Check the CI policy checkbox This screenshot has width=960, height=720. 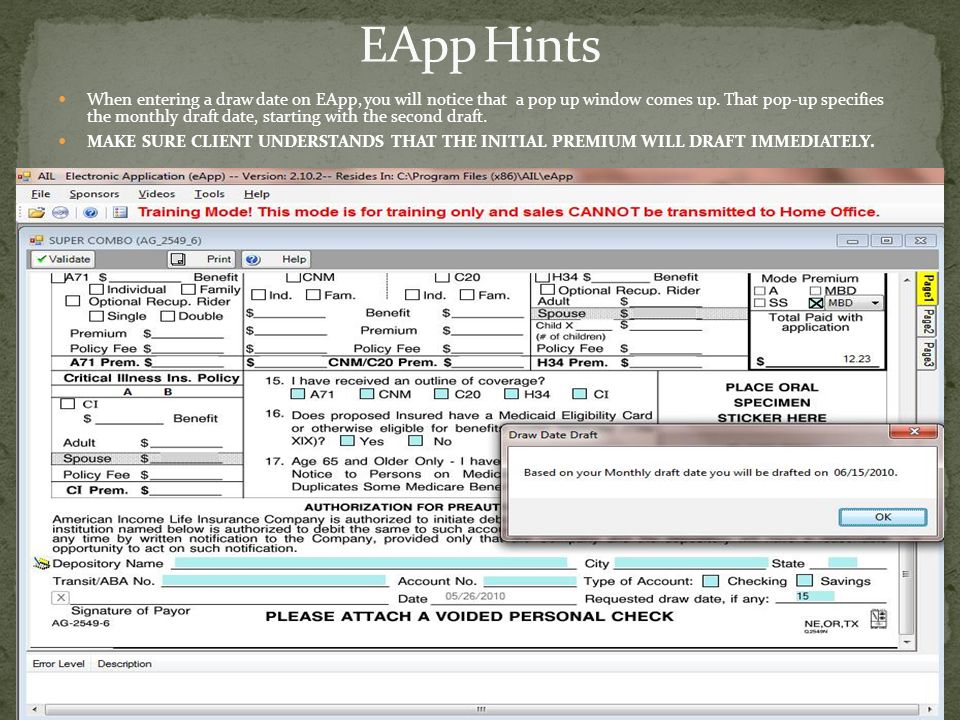click(68, 404)
